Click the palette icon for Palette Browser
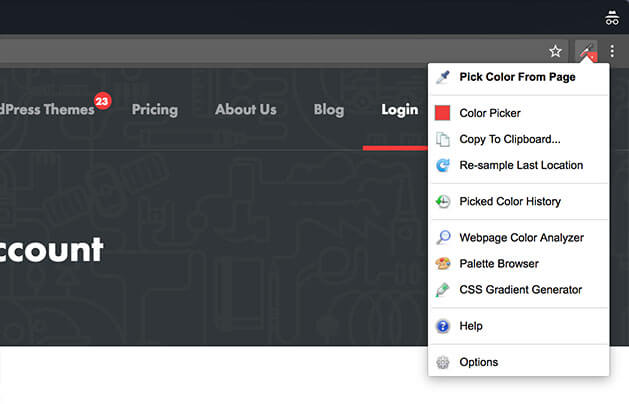629x404 pixels. tap(443, 264)
